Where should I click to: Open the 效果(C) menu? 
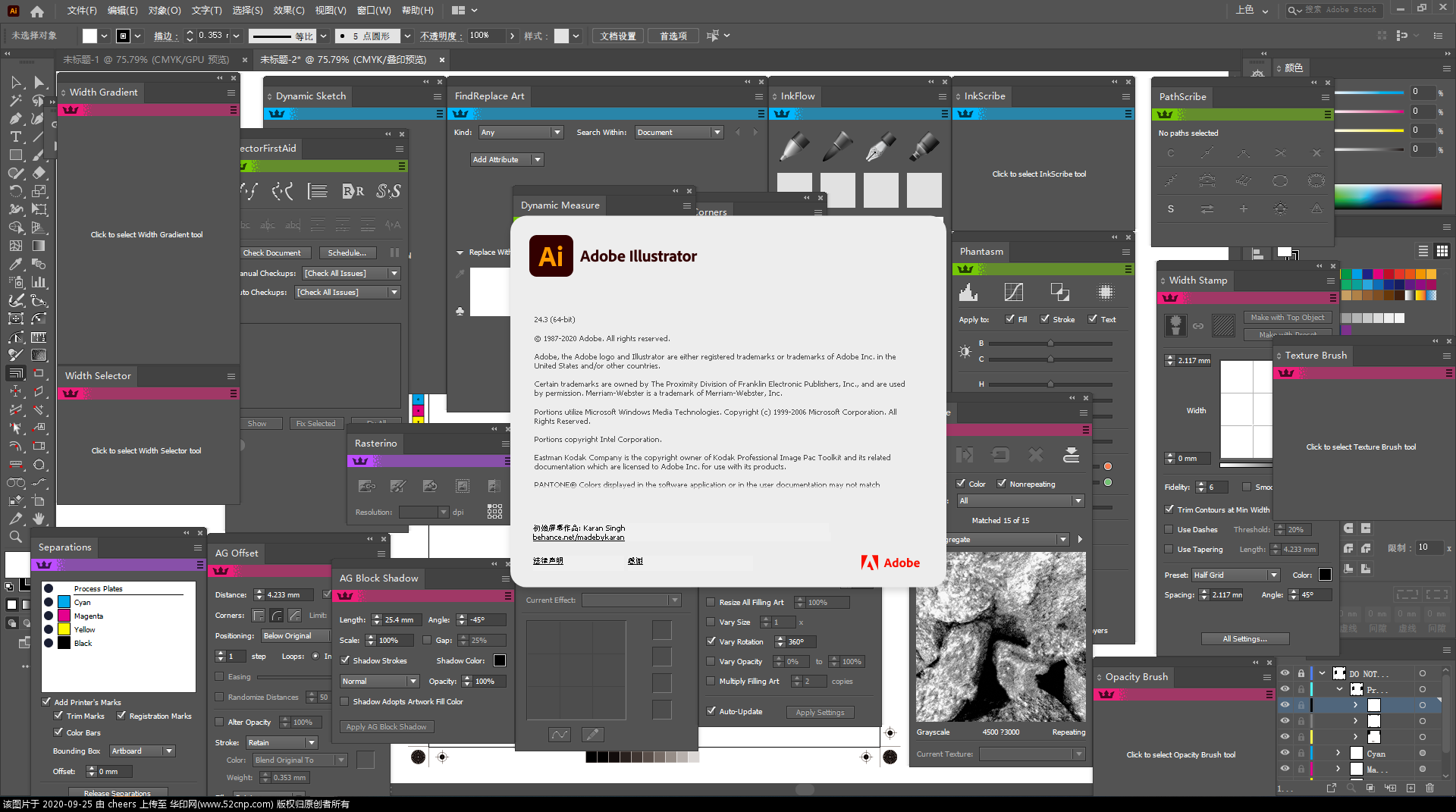(289, 11)
